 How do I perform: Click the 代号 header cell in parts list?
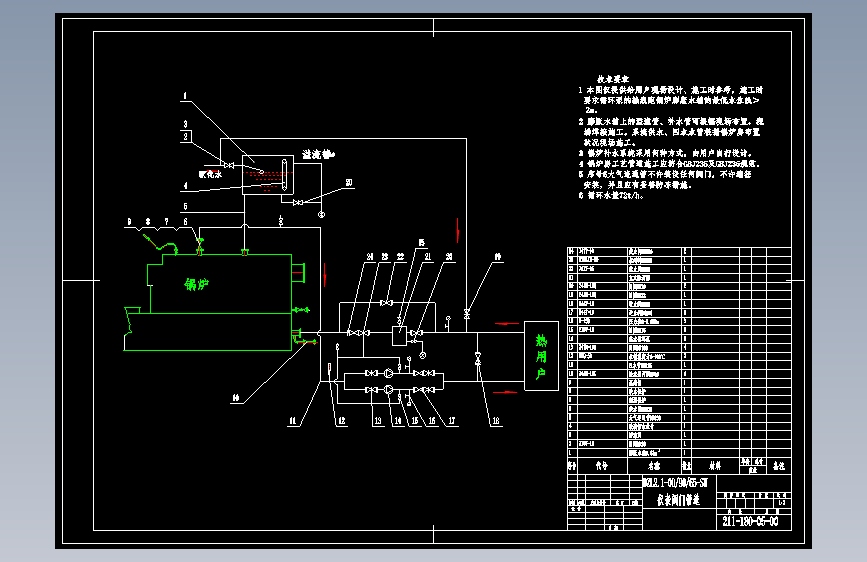coord(602,466)
